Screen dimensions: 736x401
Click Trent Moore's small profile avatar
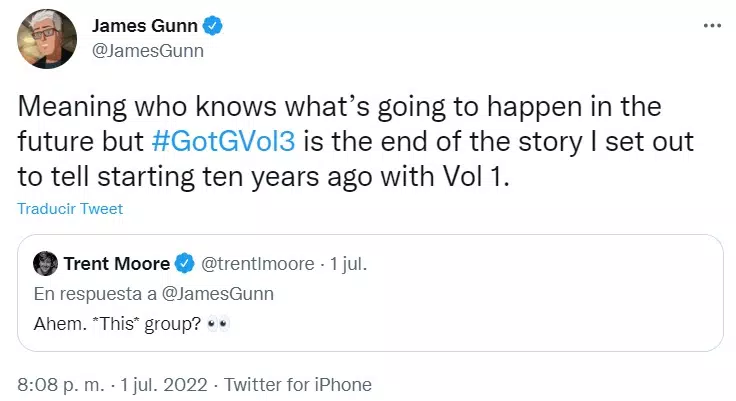pos(46,263)
